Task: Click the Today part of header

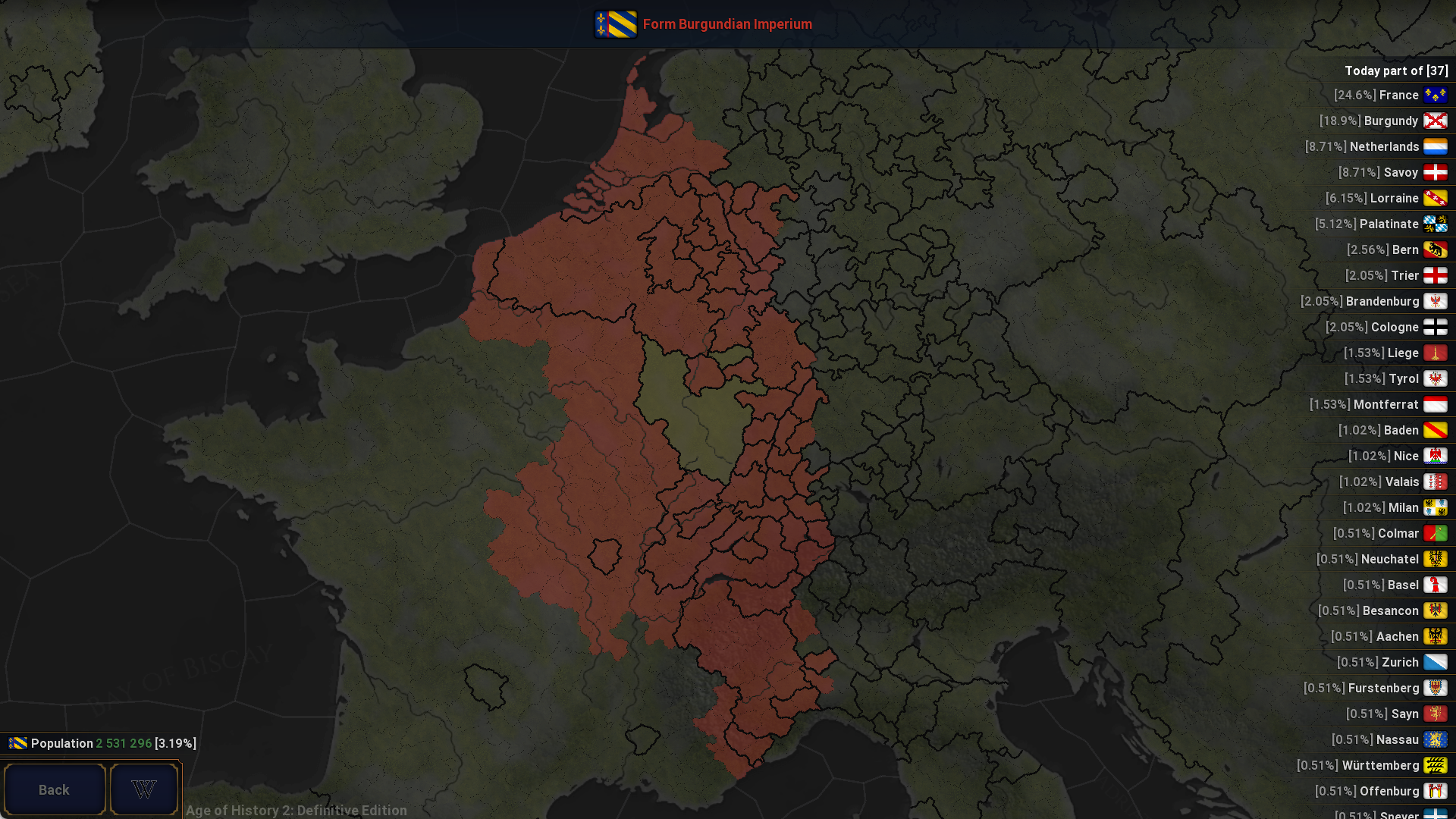Action: point(1396,71)
